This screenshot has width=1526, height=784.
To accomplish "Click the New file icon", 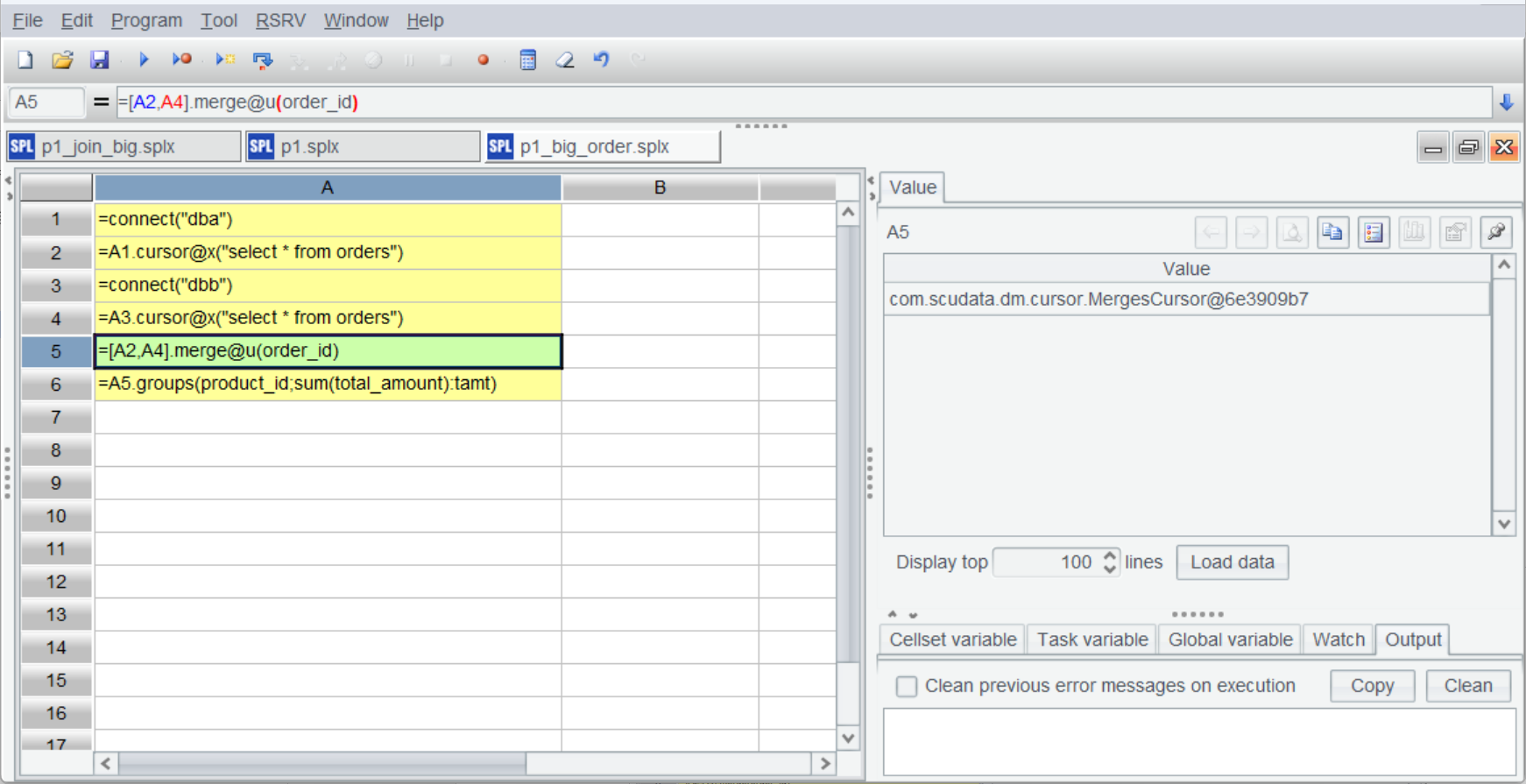I will coord(25,60).
